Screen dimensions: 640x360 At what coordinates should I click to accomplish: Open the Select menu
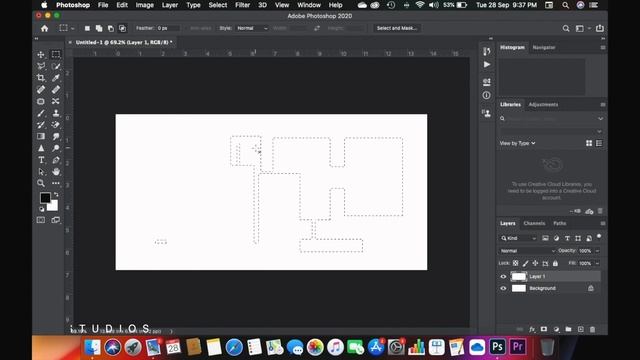click(x=218, y=5)
